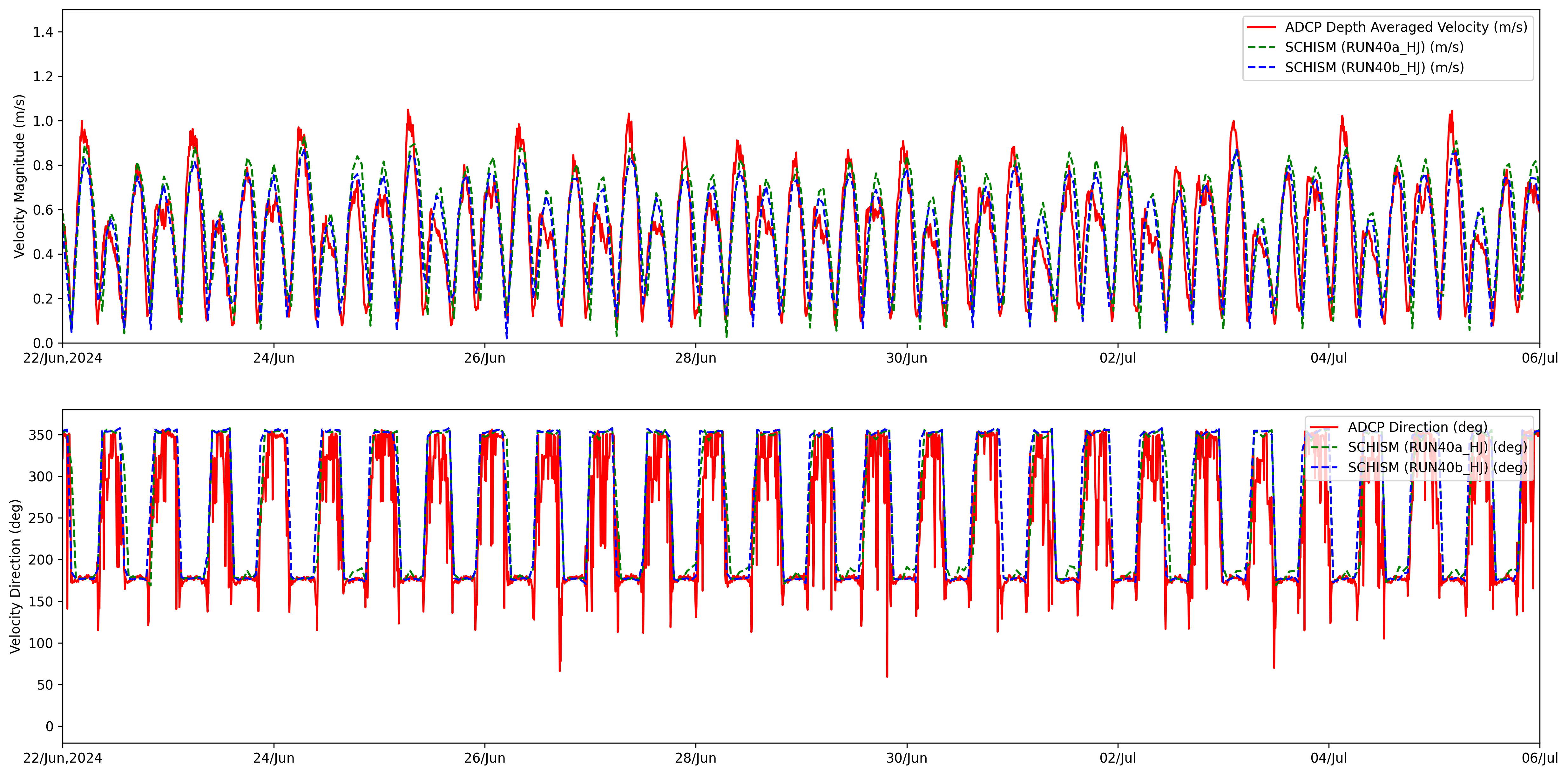Click SCHISM (RUN40b_HJ) (deg) legend entry
1568x775 pixels.
(1437, 467)
